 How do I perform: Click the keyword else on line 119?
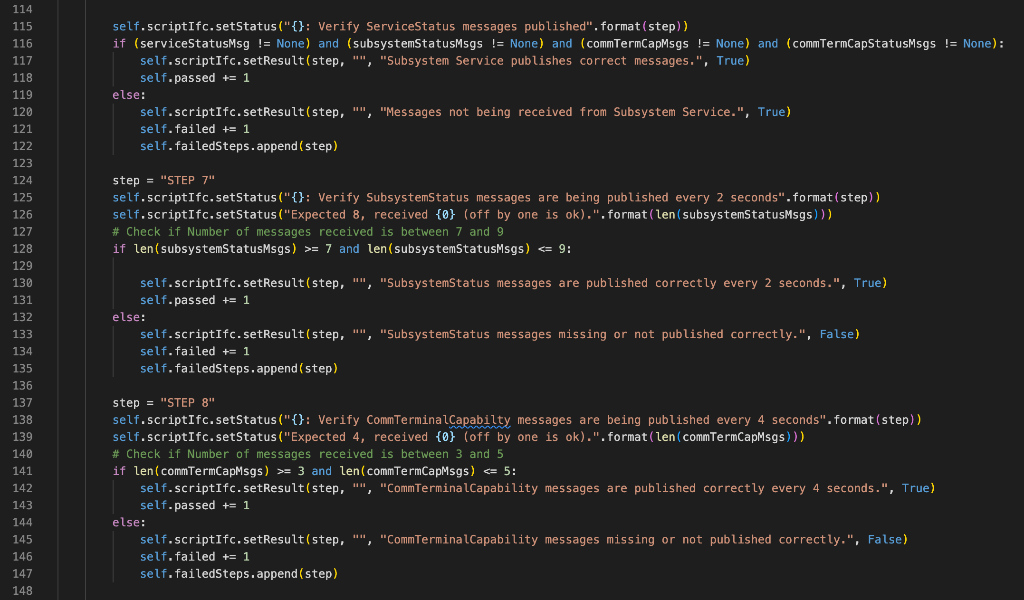(x=124, y=94)
